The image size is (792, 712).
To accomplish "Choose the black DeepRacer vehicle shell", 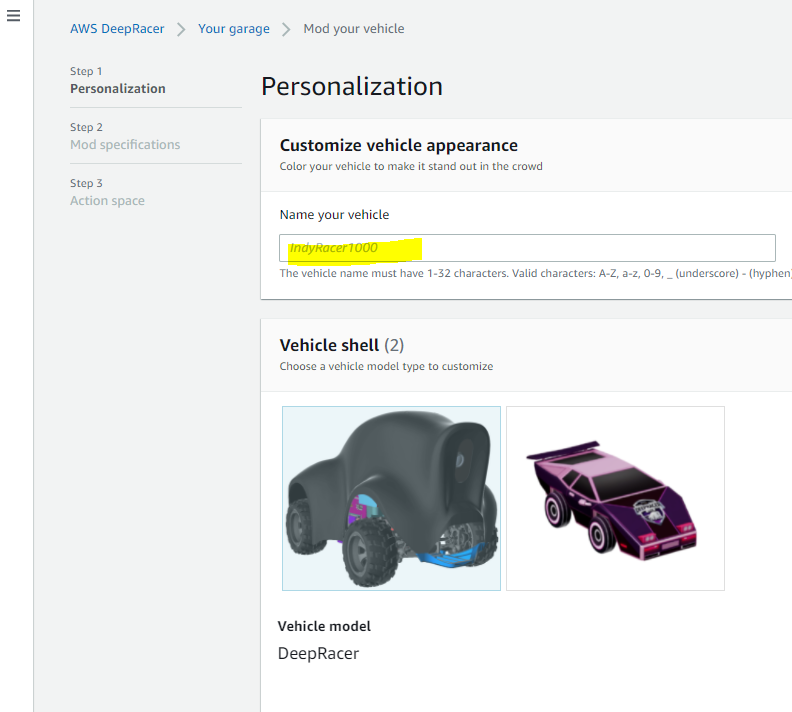I will point(391,498).
